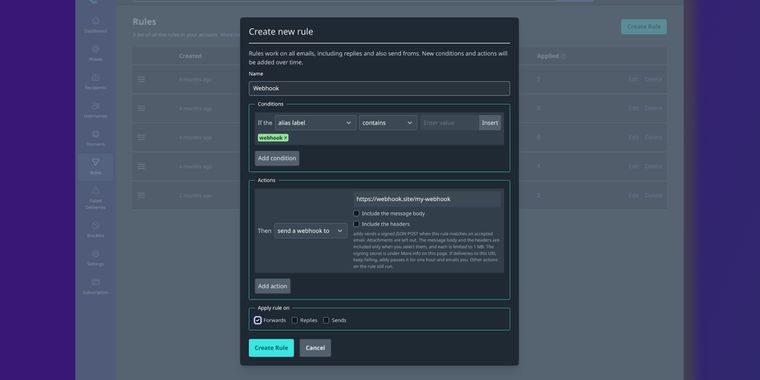Click the Create Rule button on the Rules page
Image resolution: width=760 pixels, height=380 pixels.
[x=644, y=27]
